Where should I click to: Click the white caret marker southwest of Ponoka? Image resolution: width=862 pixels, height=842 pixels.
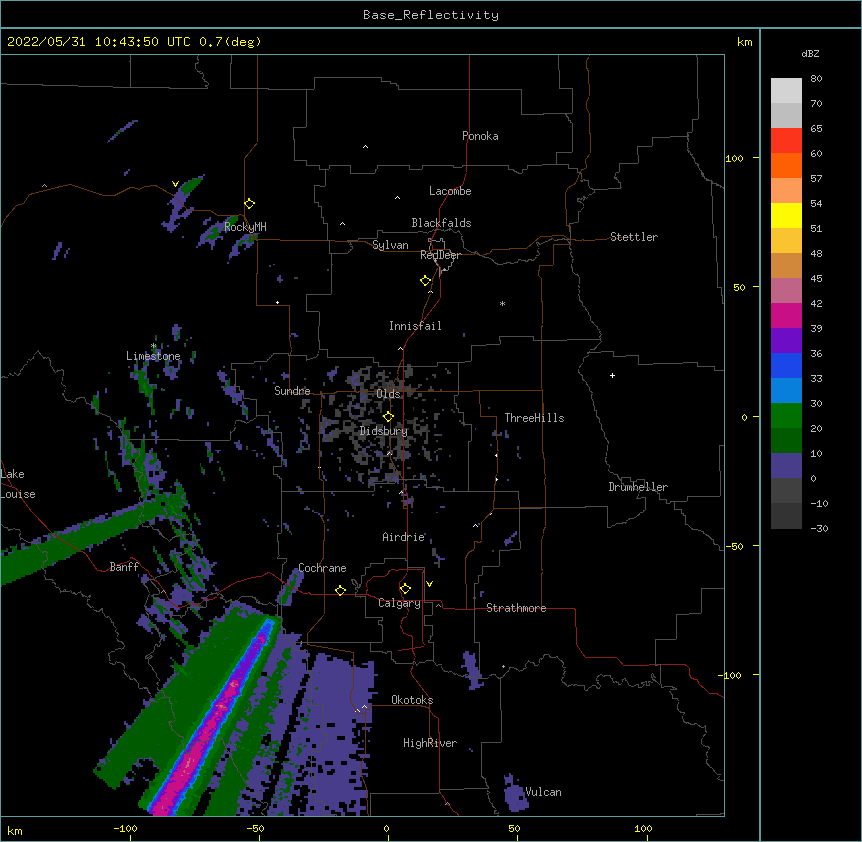point(366,147)
